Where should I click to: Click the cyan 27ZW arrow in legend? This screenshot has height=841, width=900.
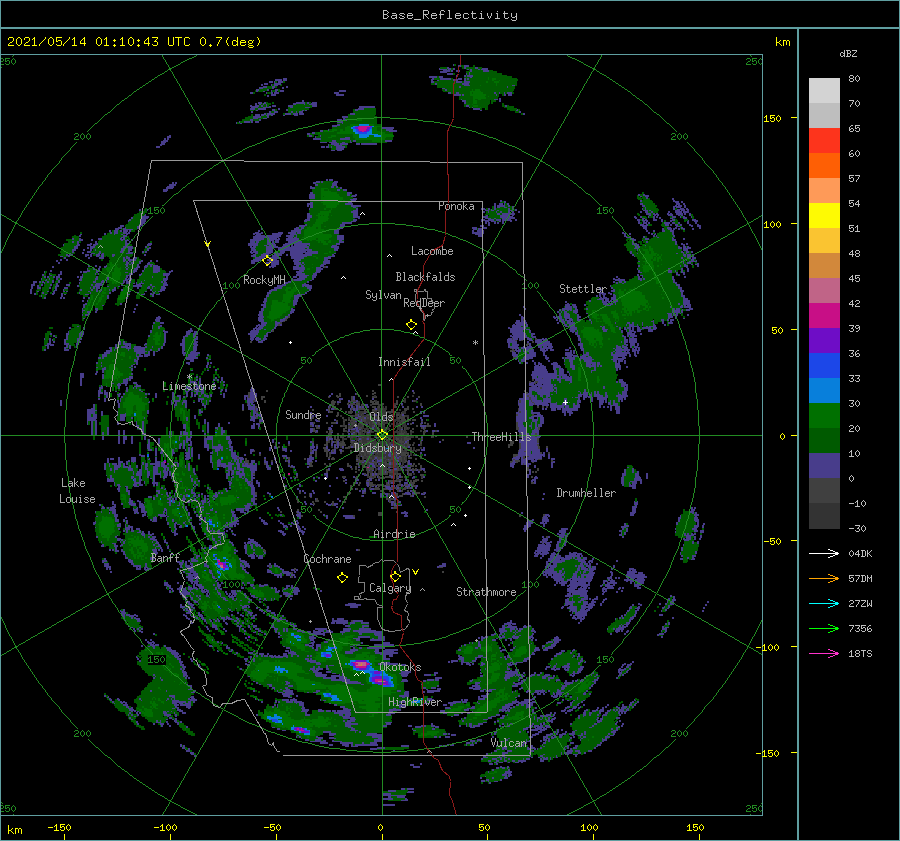click(x=824, y=603)
